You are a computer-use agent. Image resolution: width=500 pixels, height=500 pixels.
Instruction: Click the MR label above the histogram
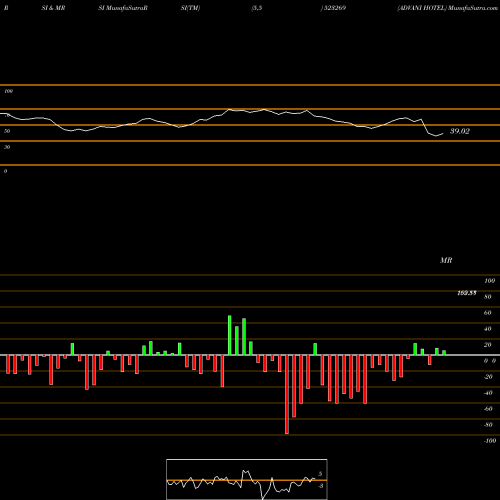tap(446, 260)
